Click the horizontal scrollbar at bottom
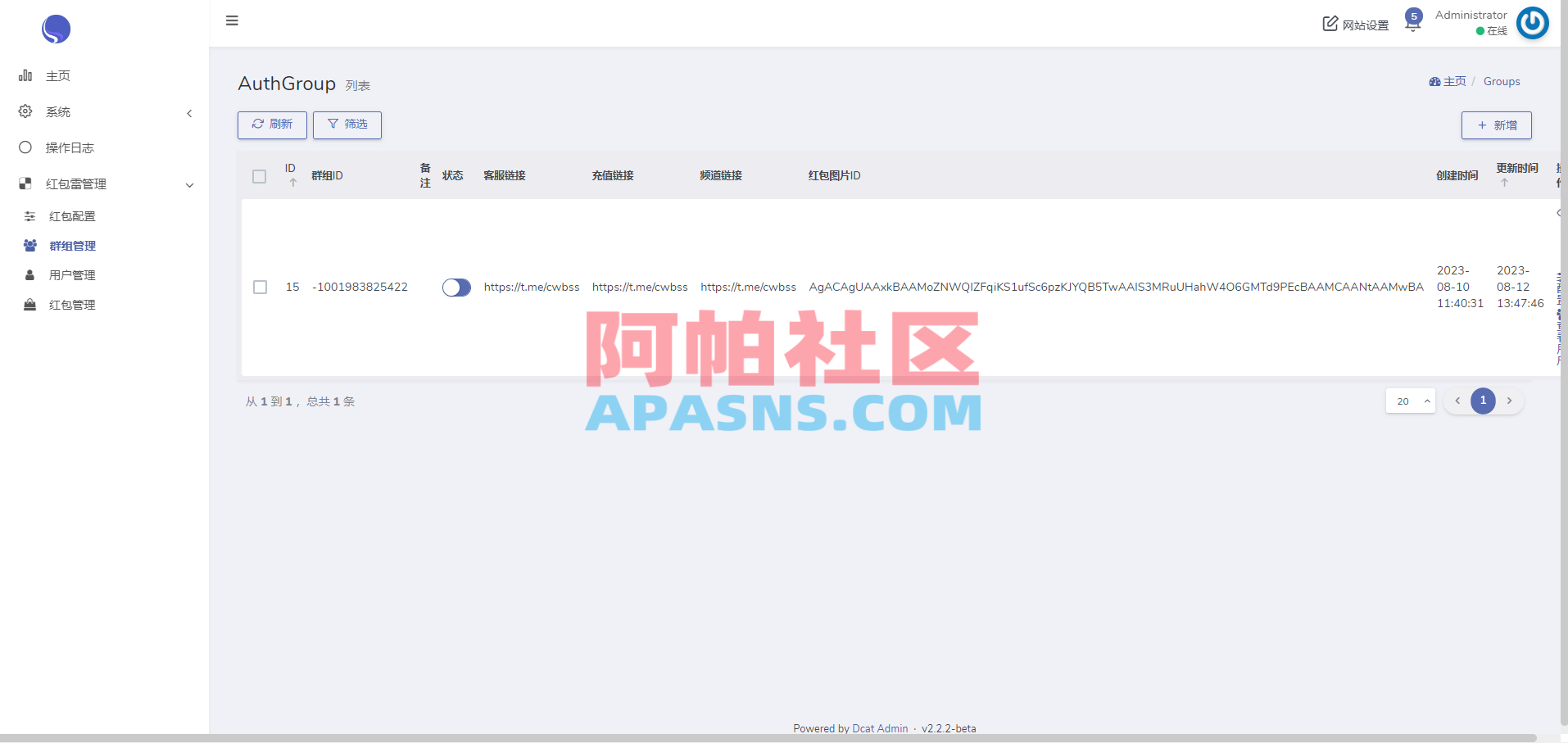Viewport: 1568px width, 743px height. coord(768,738)
